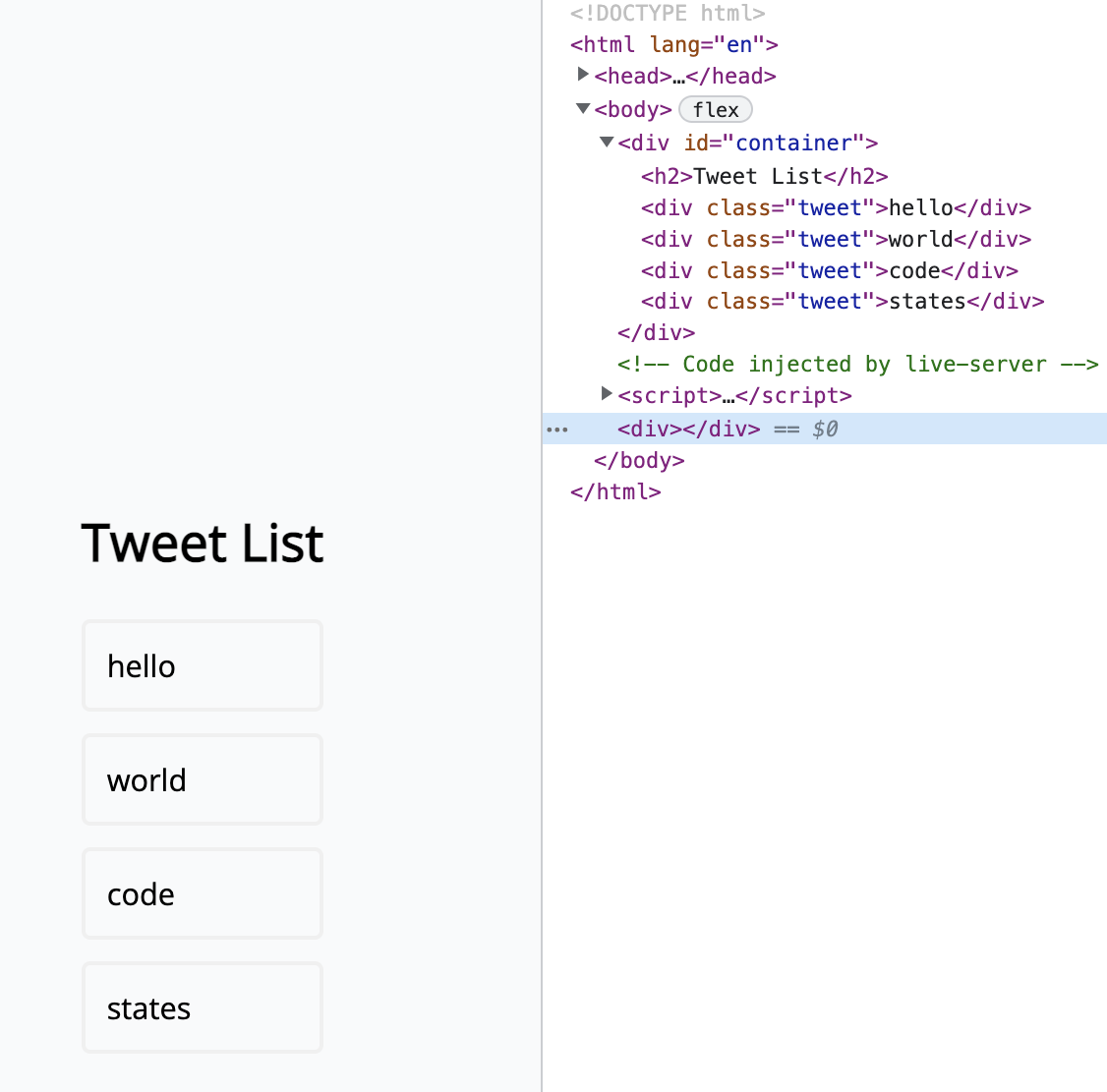Open the three-dot actions on selected div
The width and height of the screenshot is (1107, 1092).
[x=557, y=430]
